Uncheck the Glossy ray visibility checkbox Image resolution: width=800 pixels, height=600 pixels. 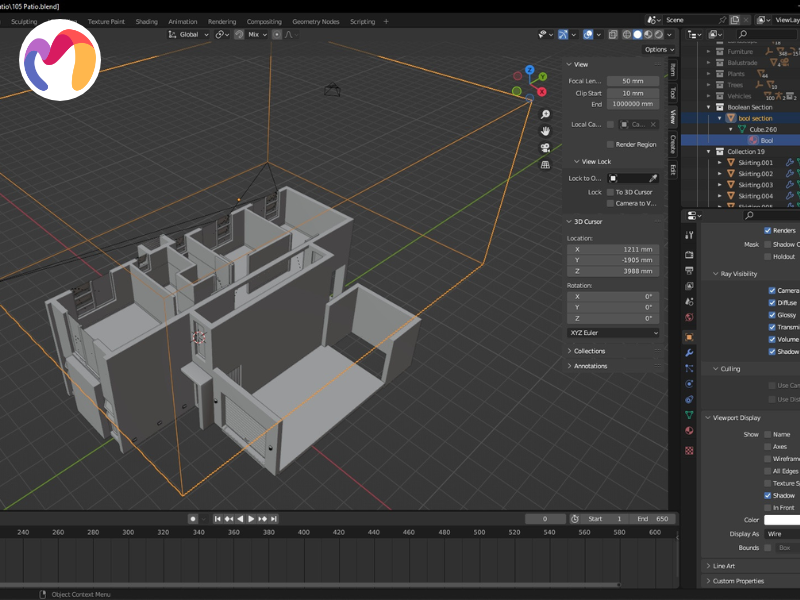772,315
